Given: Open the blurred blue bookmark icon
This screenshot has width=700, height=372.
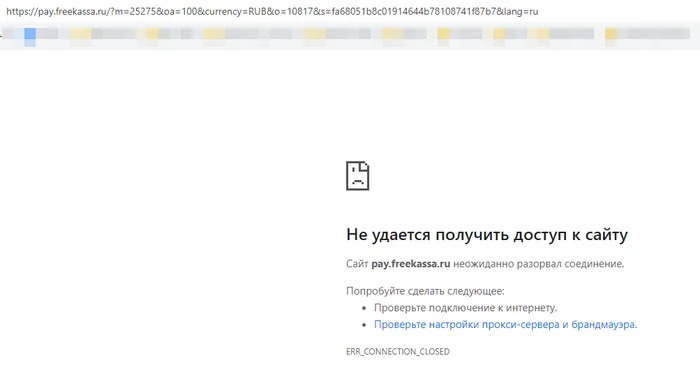Looking at the screenshot, I should tap(30, 34).
